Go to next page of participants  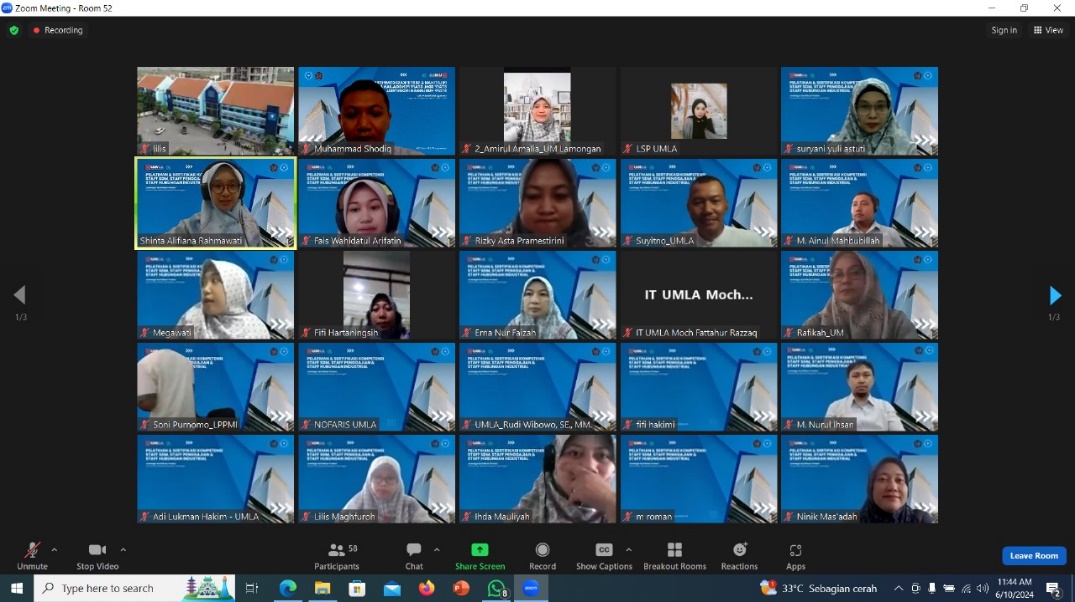1054,295
